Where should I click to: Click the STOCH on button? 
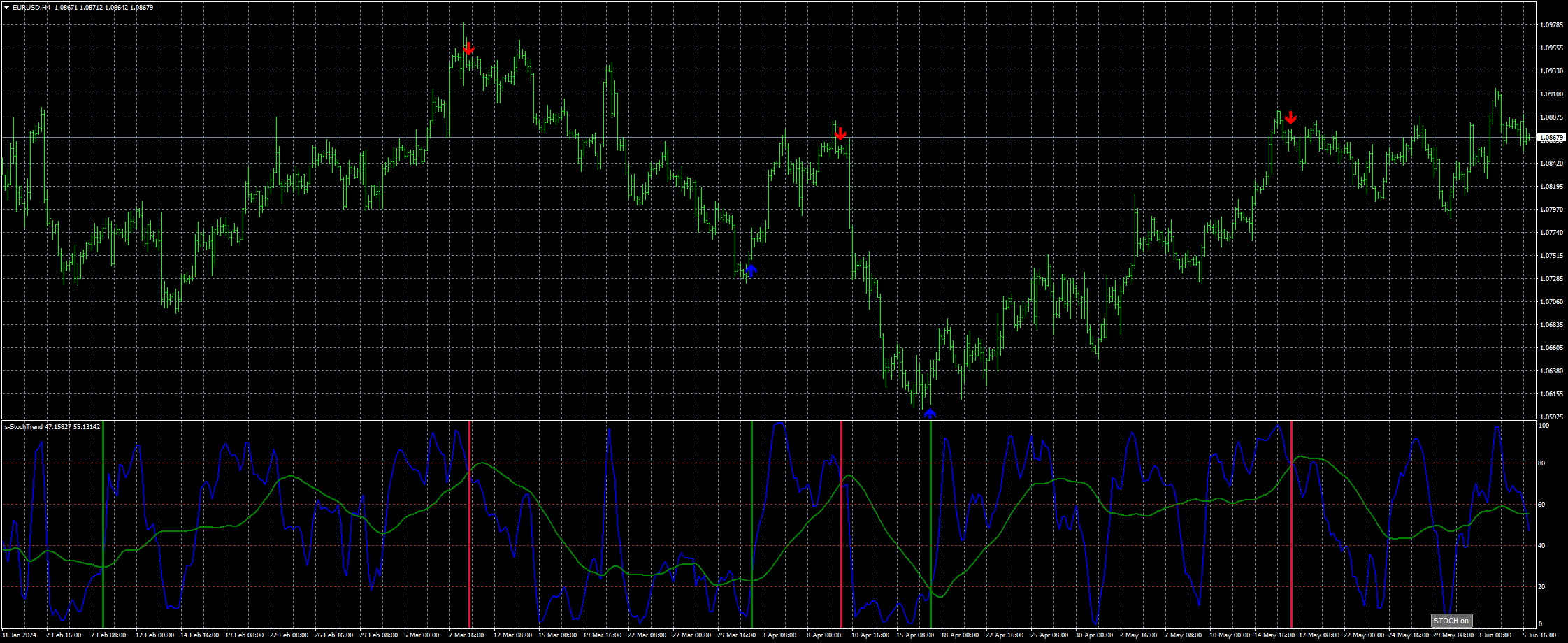(x=1451, y=621)
